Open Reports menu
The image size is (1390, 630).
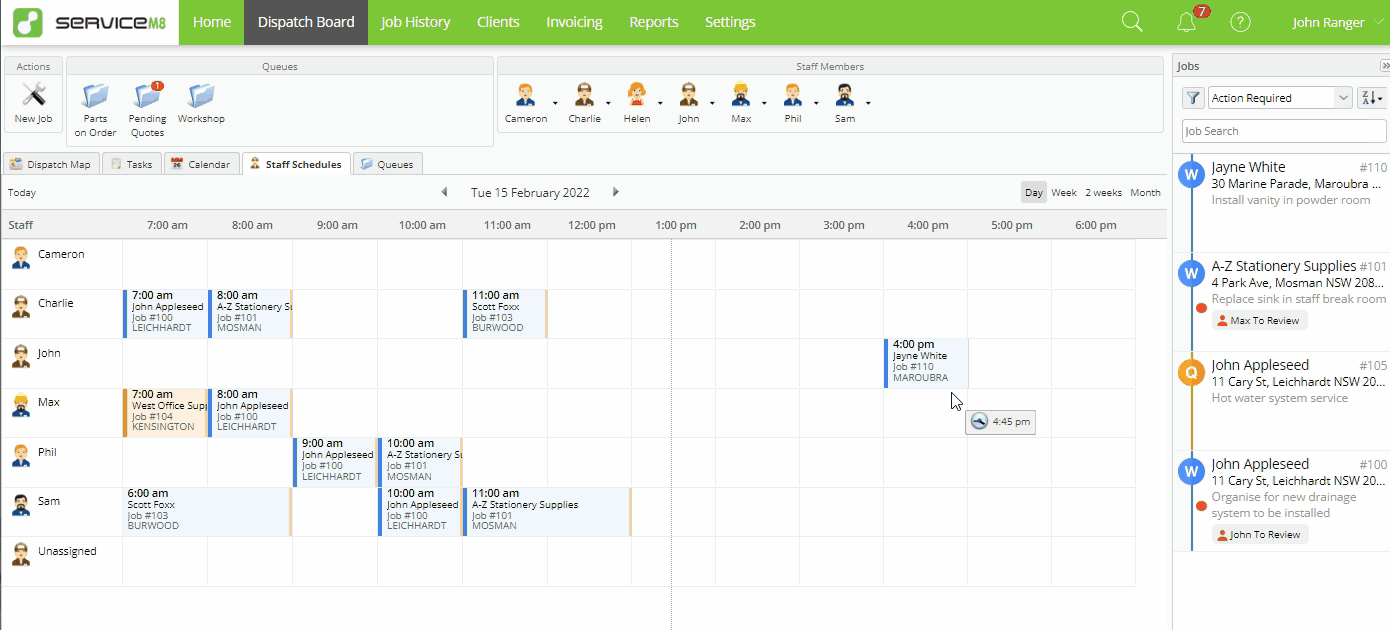(x=654, y=22)
